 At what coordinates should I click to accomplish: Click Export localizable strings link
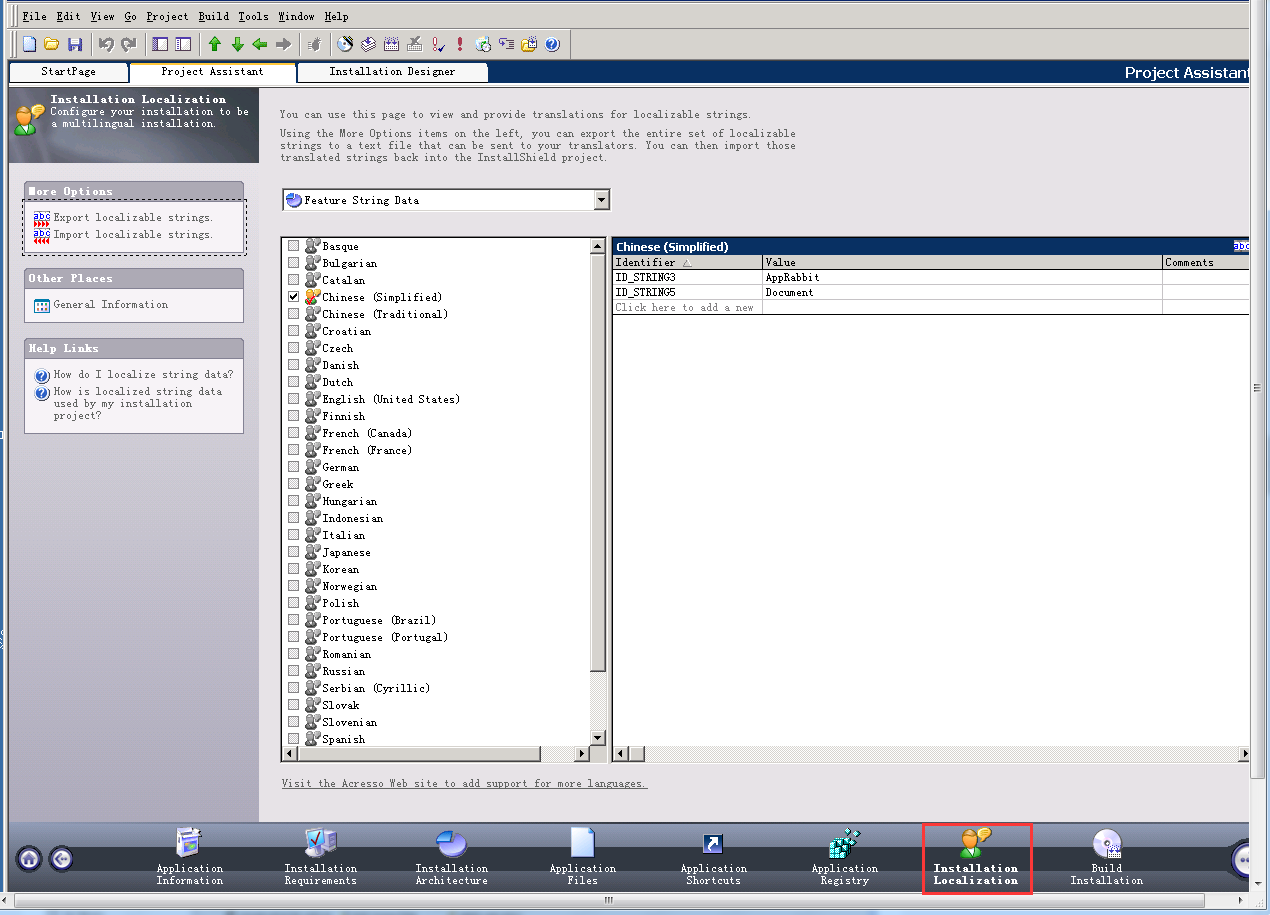(133, 217)
